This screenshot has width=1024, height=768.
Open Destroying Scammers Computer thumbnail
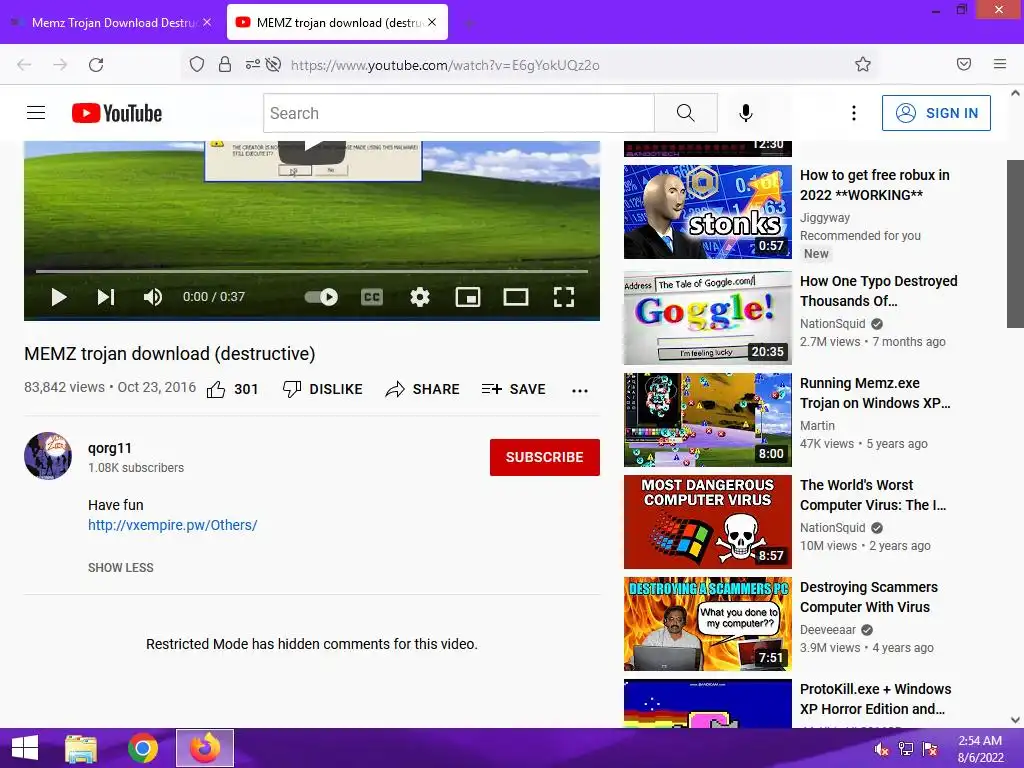point(708,624)
